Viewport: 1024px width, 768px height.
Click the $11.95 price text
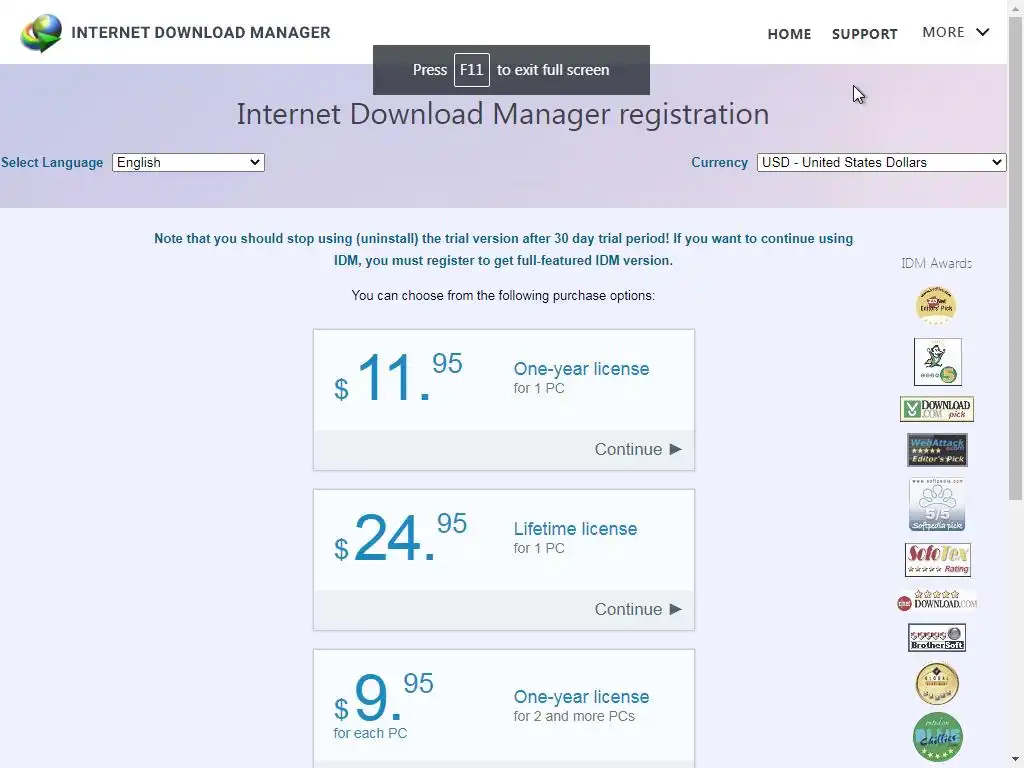[x=398, y=377]
